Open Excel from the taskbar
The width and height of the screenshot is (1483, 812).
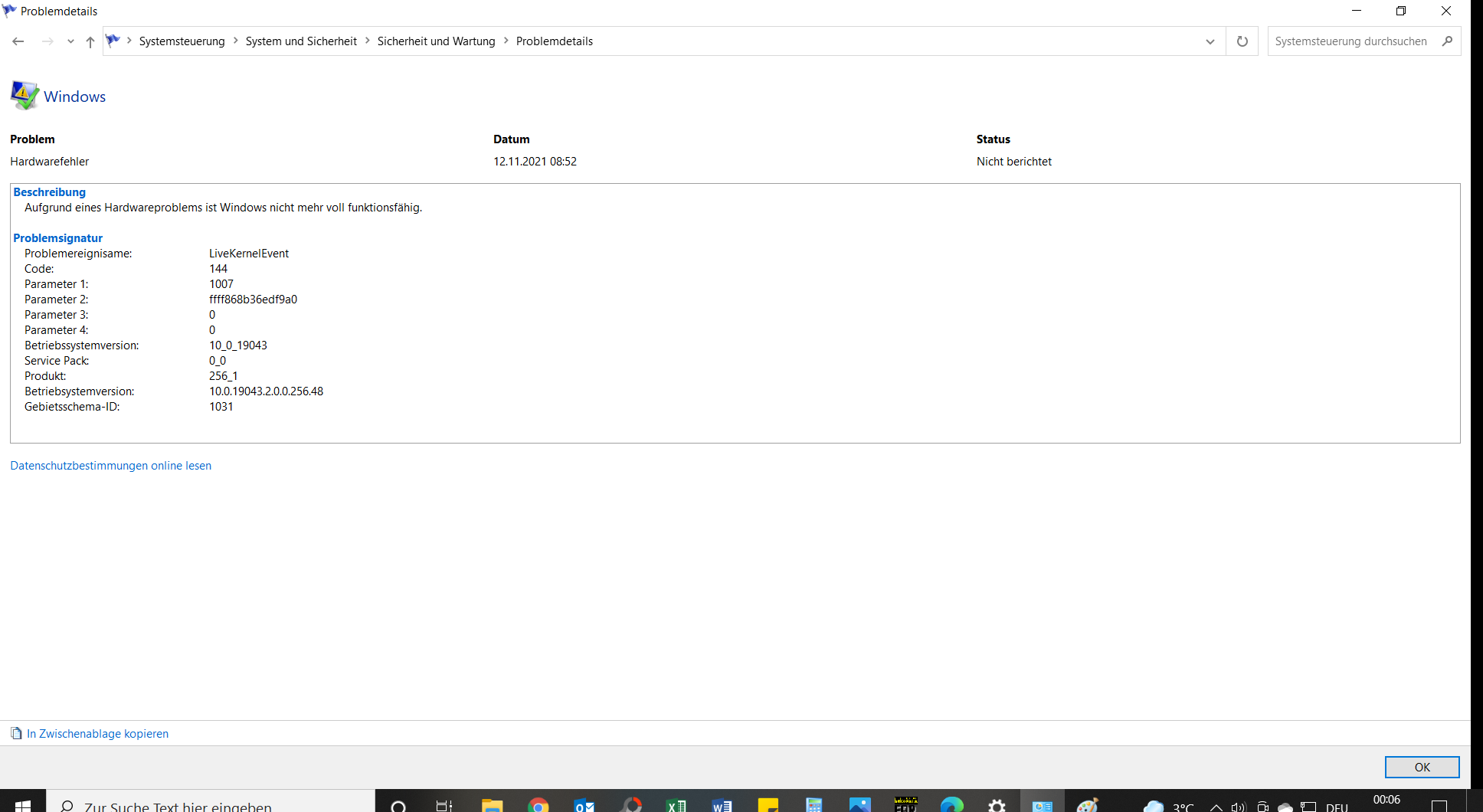(676, 804)
